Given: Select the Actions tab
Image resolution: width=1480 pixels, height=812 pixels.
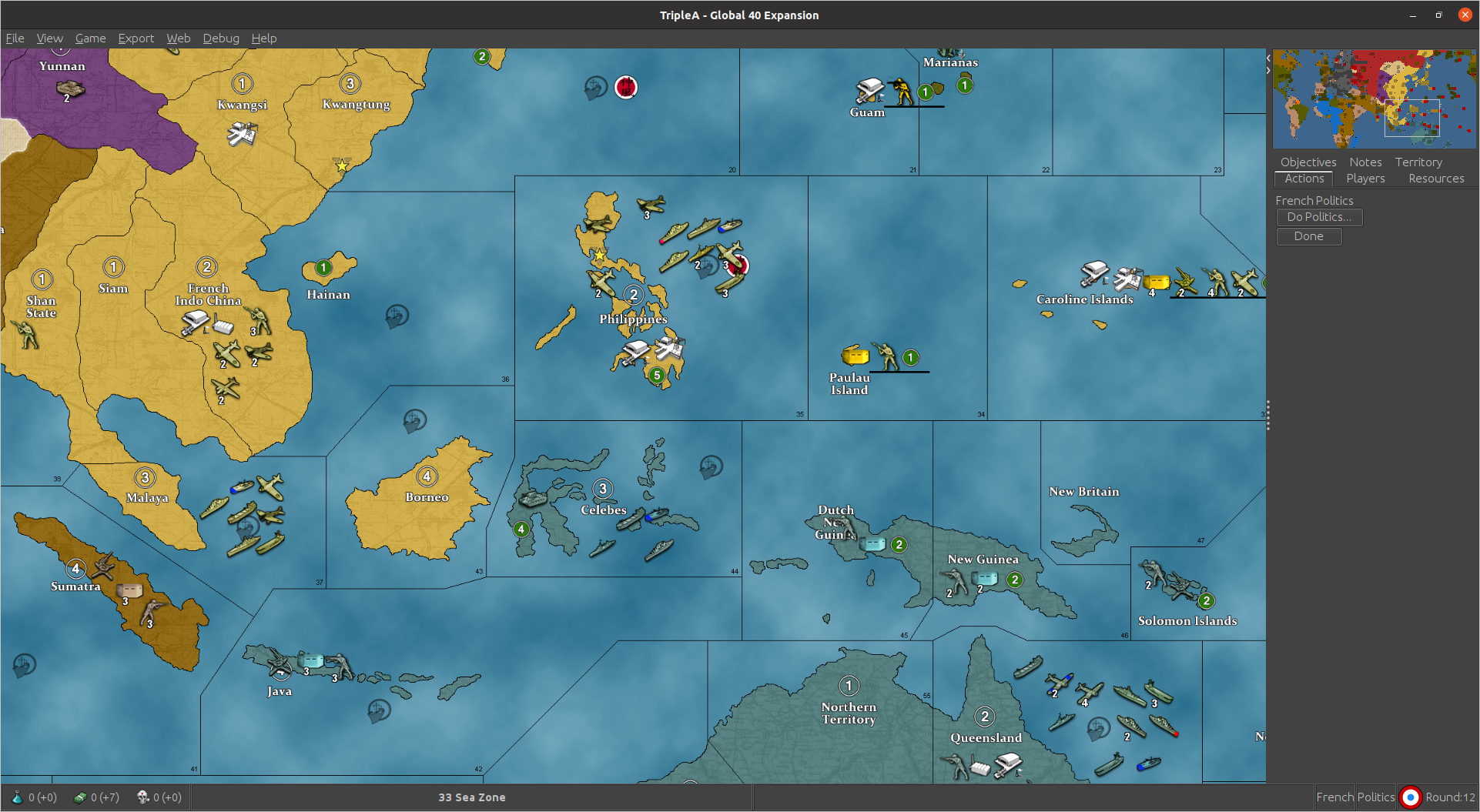Looking at the screenshot, I should pos(1304,178).
